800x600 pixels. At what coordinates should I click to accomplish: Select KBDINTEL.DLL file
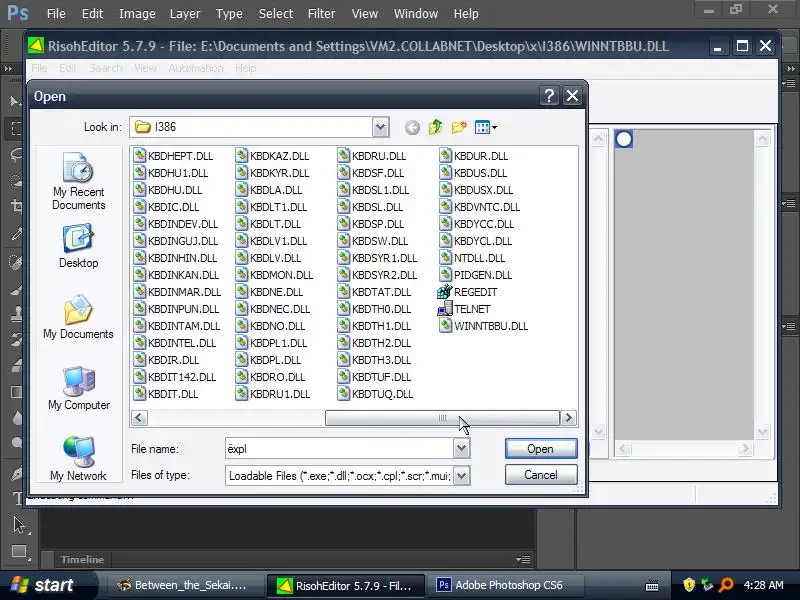tap(174, 343)
